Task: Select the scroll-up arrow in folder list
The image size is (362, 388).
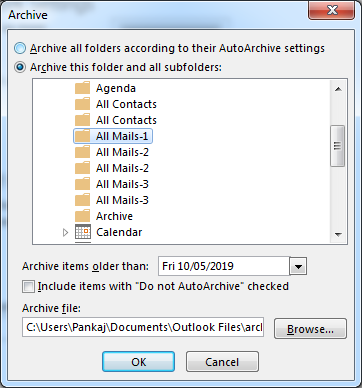Action: (x=338, y=89)
